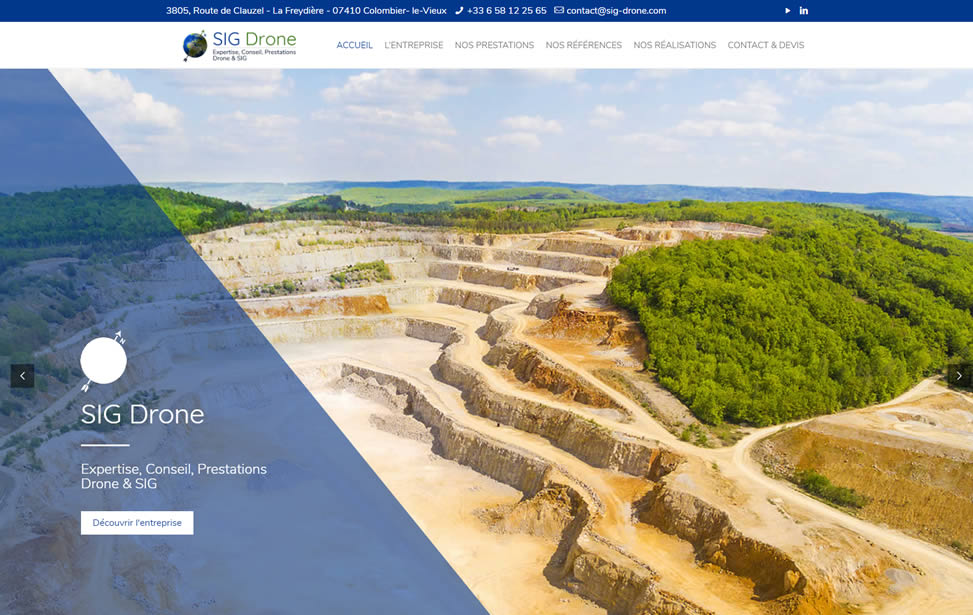Click the right arrow to show next slide

pos(957,375)
